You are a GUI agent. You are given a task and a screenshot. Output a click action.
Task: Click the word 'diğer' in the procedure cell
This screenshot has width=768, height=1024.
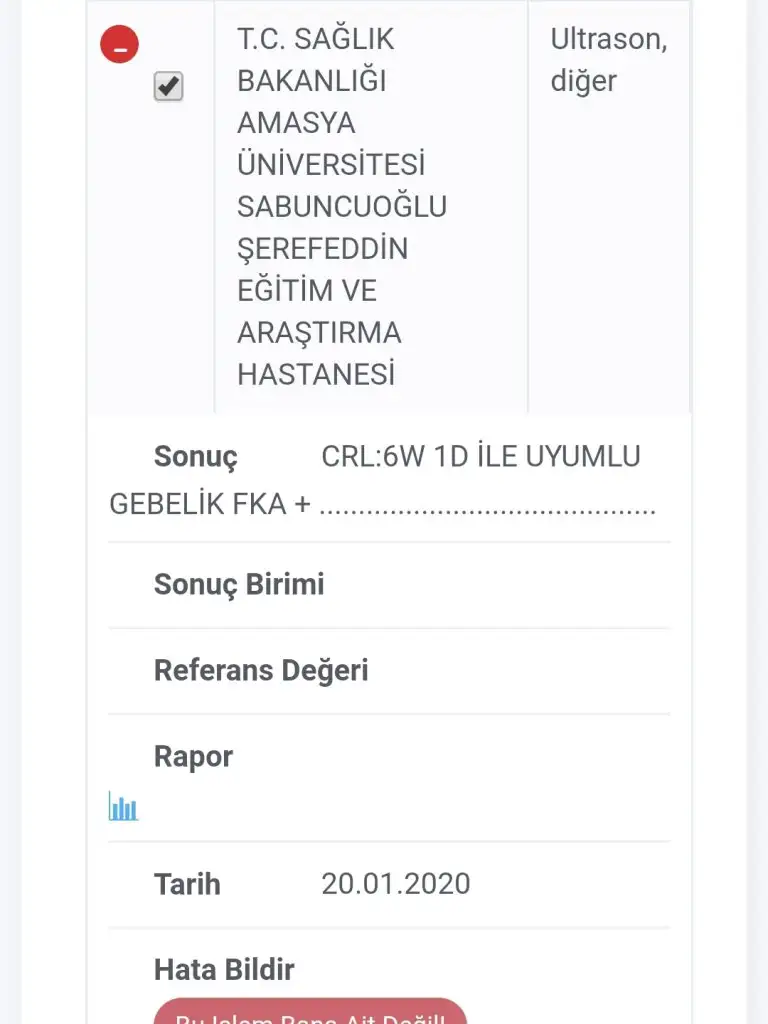[584, 81]
